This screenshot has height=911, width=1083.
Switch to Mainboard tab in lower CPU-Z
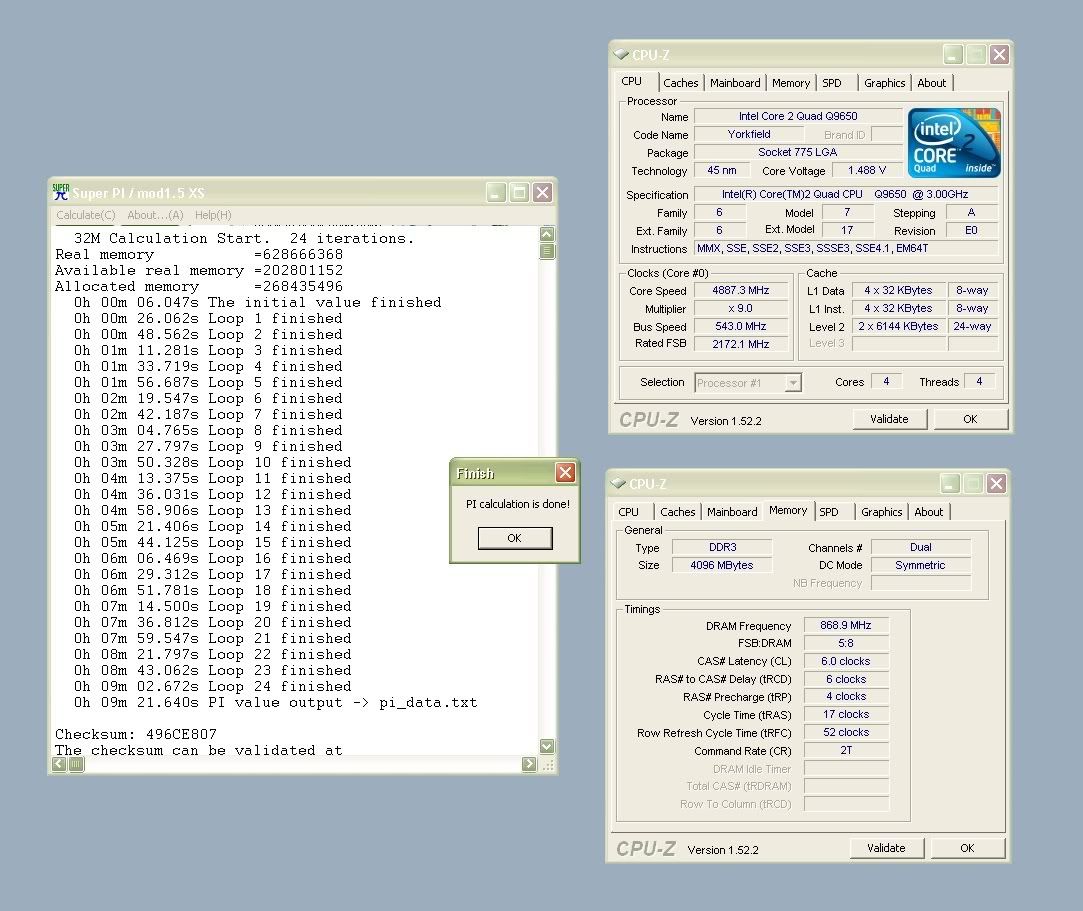pos(732,512)
